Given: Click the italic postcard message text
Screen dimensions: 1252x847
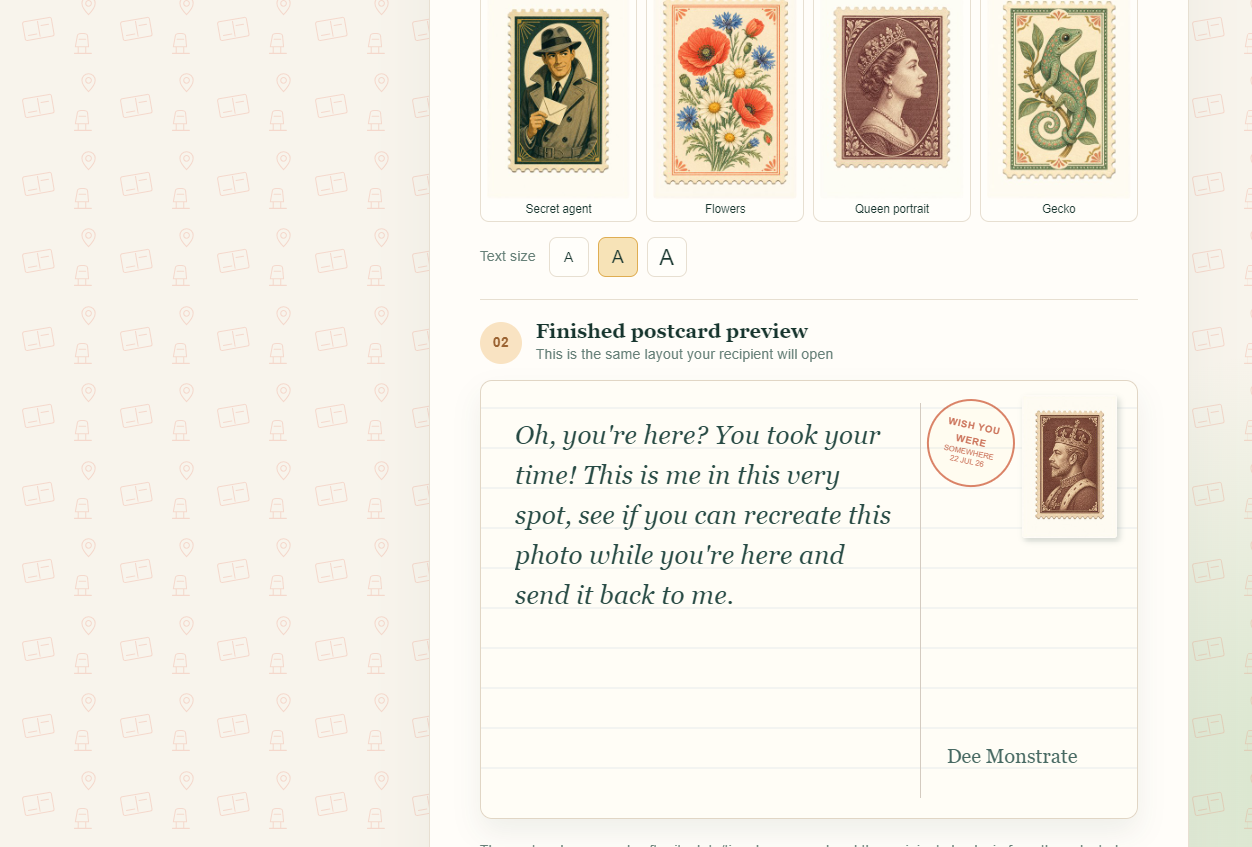Looking at the screenshot, I should (703, 515).
